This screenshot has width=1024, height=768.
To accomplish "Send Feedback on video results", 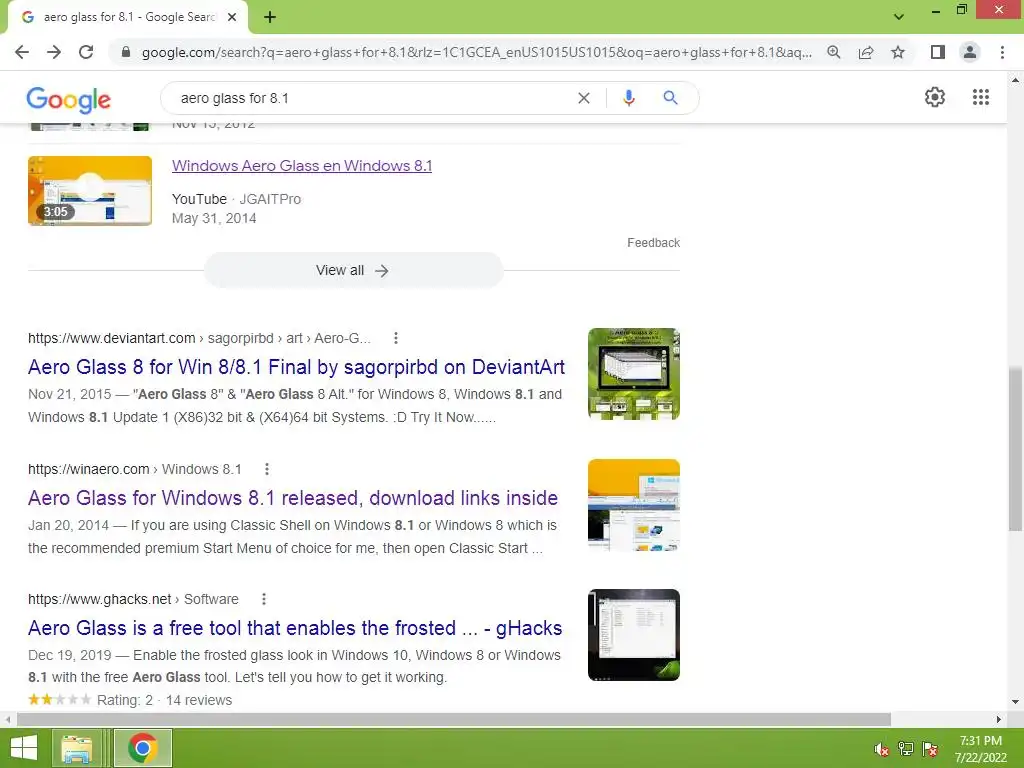I will coord(653,243).
